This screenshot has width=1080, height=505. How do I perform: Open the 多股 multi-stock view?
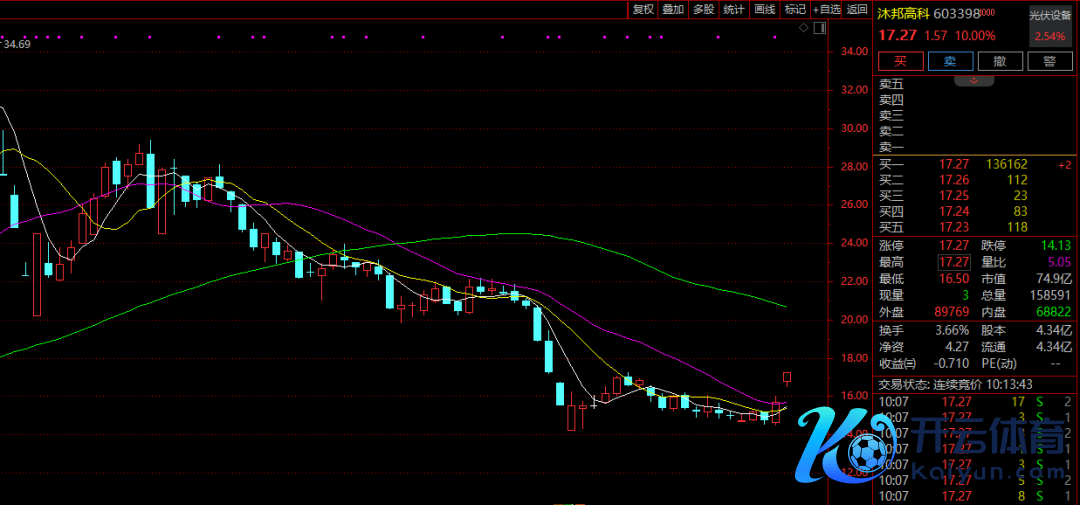703,9
